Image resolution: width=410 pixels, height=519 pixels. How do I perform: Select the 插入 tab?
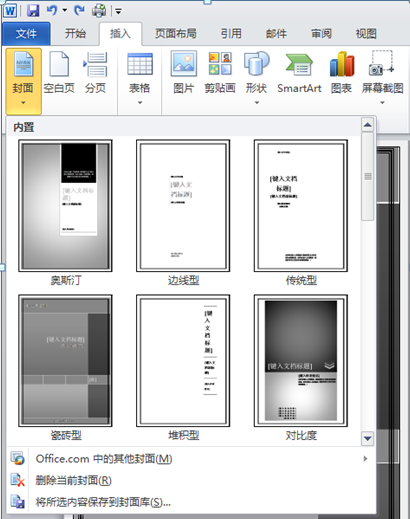[x=120, y=34]
